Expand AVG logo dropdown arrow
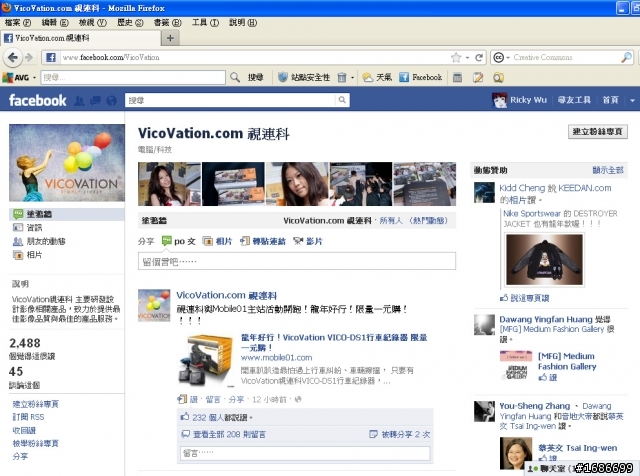Viewport: 640px width, 476px height. click(34, 78)
